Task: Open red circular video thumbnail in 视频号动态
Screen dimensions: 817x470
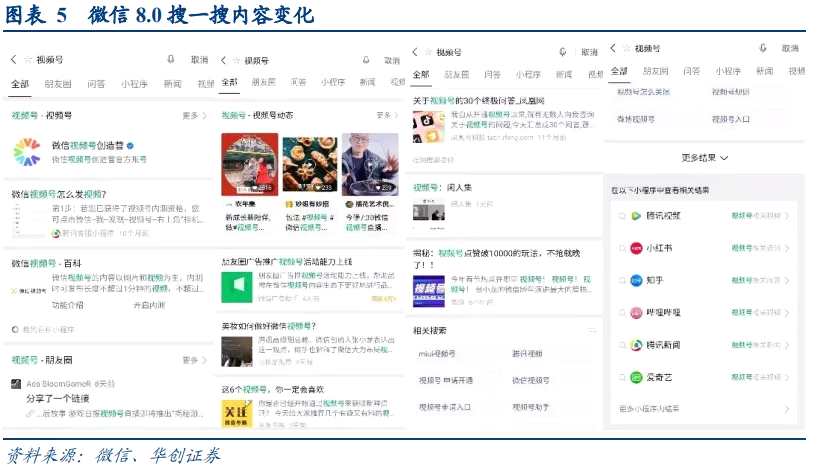Action: coord(250,164)
